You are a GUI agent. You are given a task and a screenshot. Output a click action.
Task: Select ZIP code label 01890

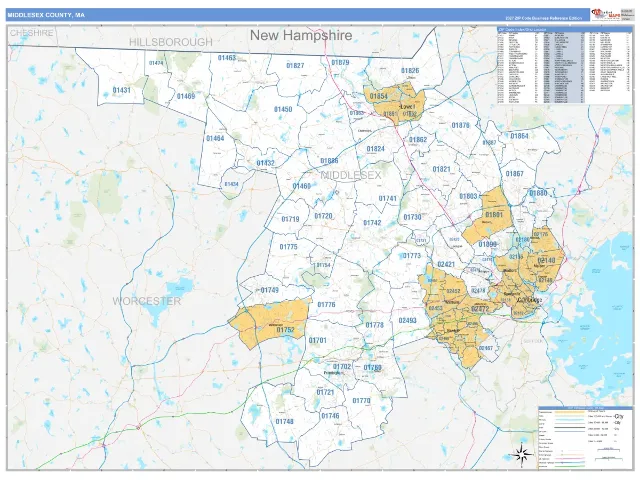(487, 244)
